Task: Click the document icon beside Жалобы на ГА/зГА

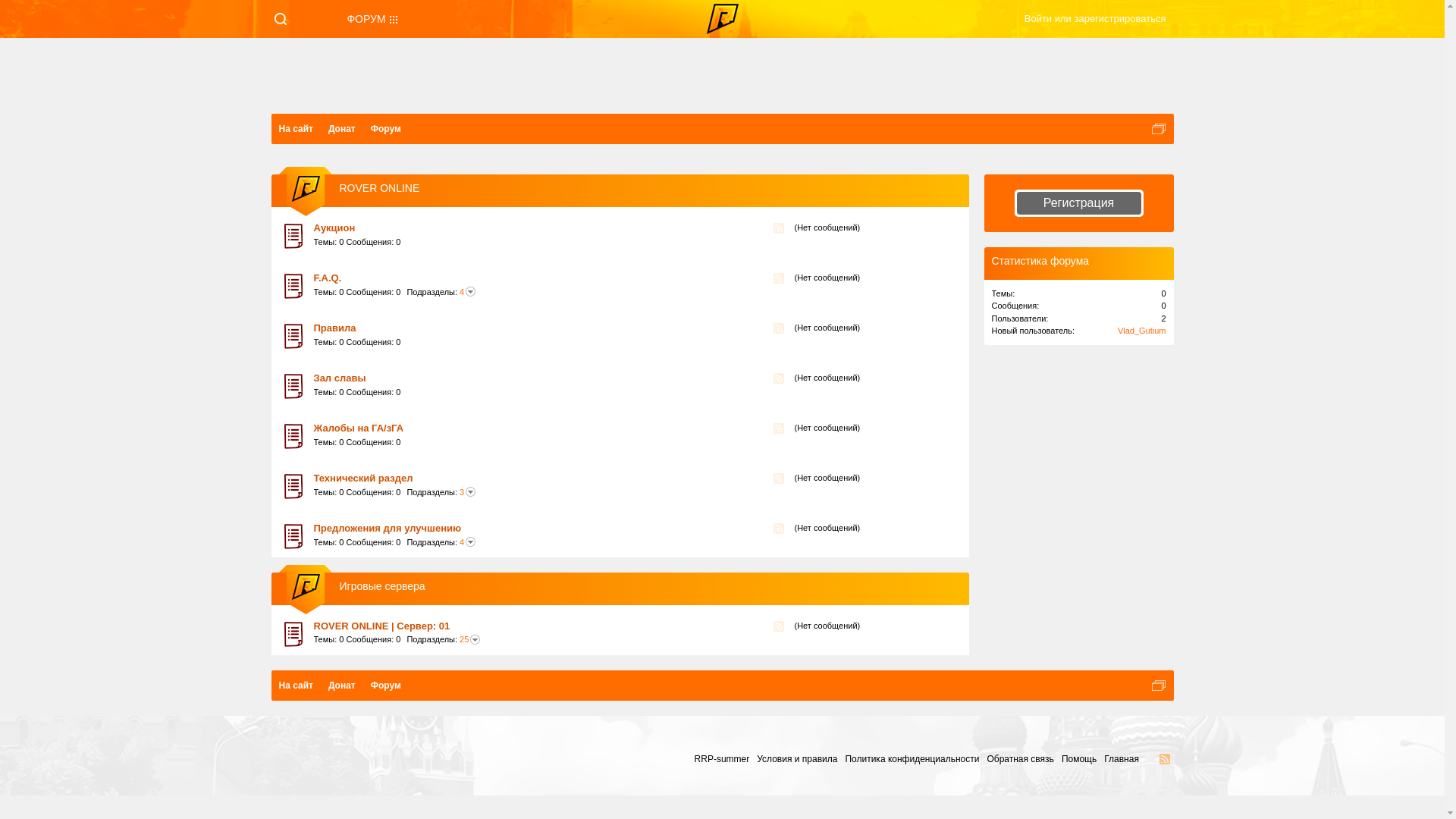Action: [x=293, y=436]
